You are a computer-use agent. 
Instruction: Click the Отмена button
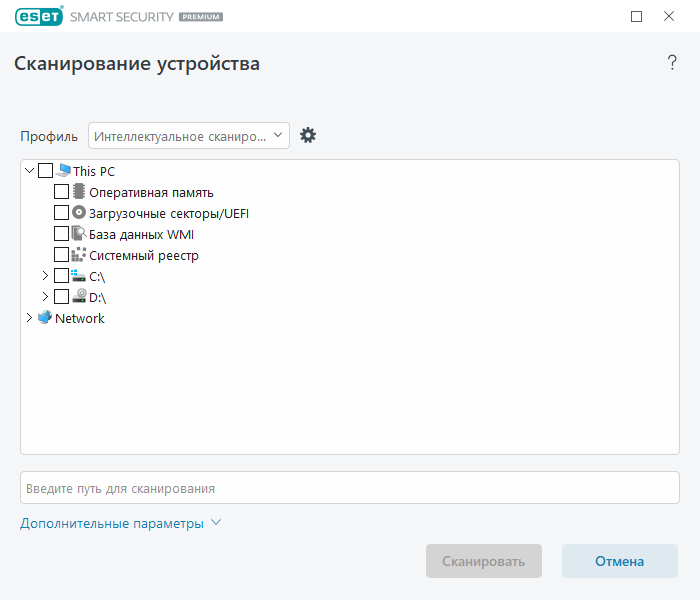click(620, 561)
